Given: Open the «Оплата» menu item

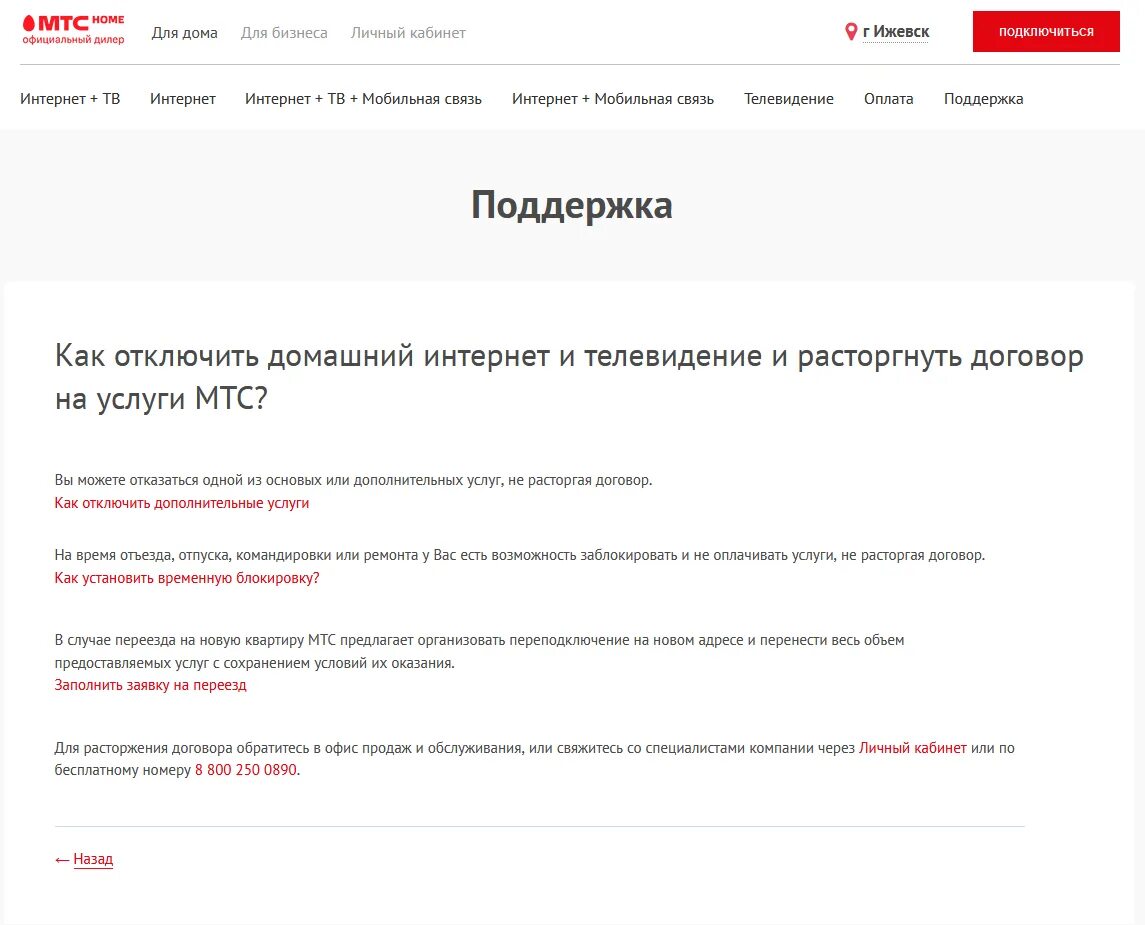Looking at the screenshot, I should (889, 99).
